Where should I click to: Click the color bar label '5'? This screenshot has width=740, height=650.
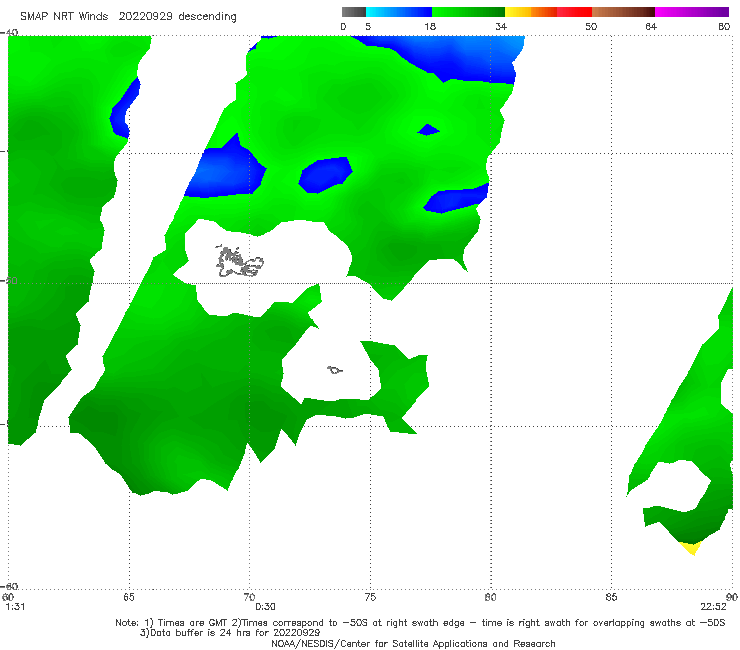pyautogui.click(x=368, y=26)
